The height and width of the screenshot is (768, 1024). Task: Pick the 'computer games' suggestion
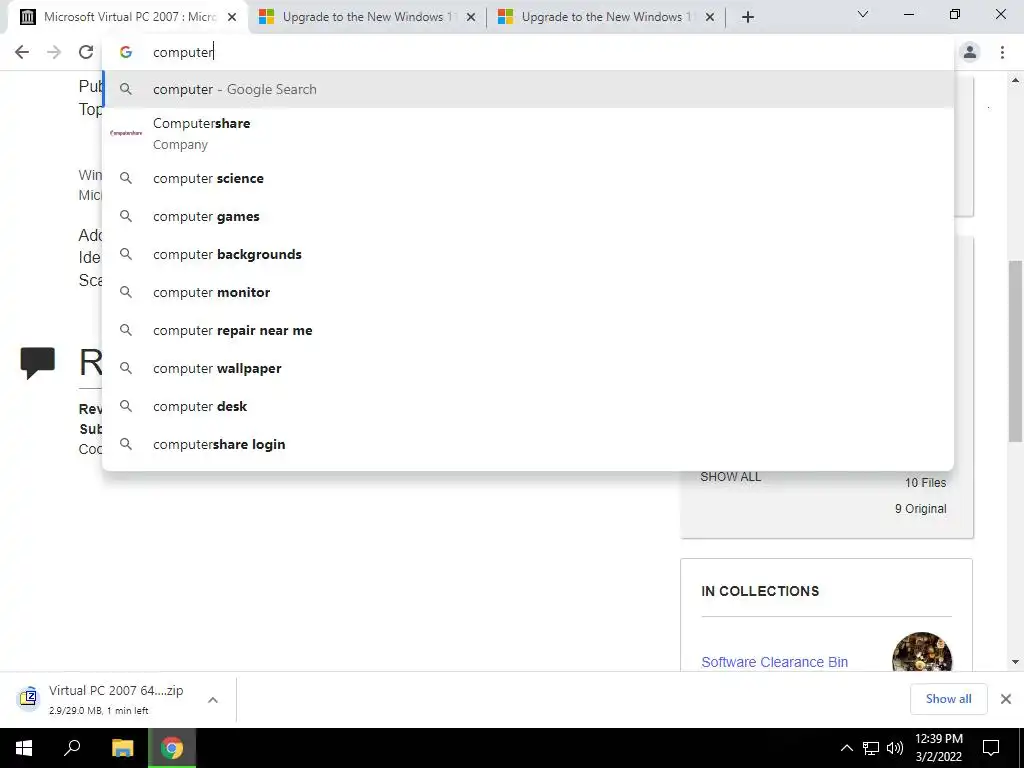click(x=528, y=216)
